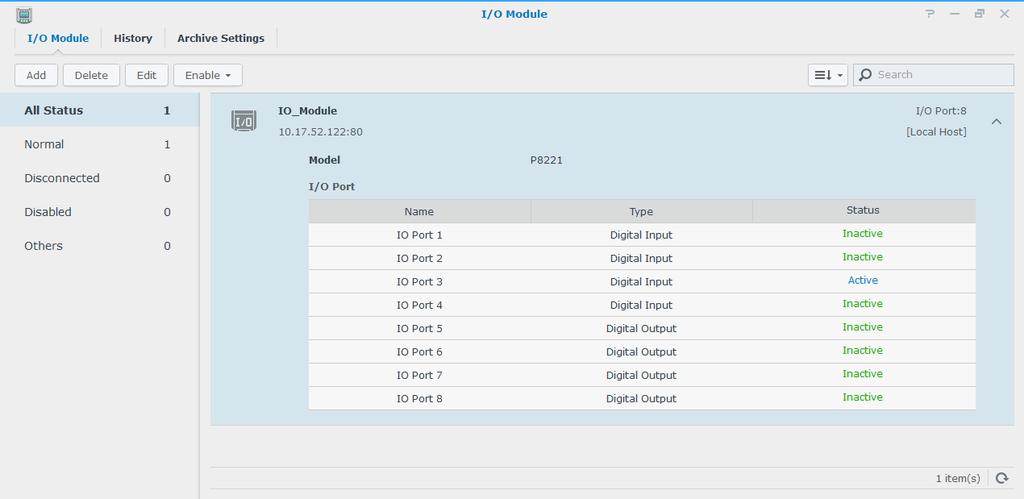This screenshot has height=499, width=1024.
Task: Open the Archive Settings tab
Action: point(221,38)
